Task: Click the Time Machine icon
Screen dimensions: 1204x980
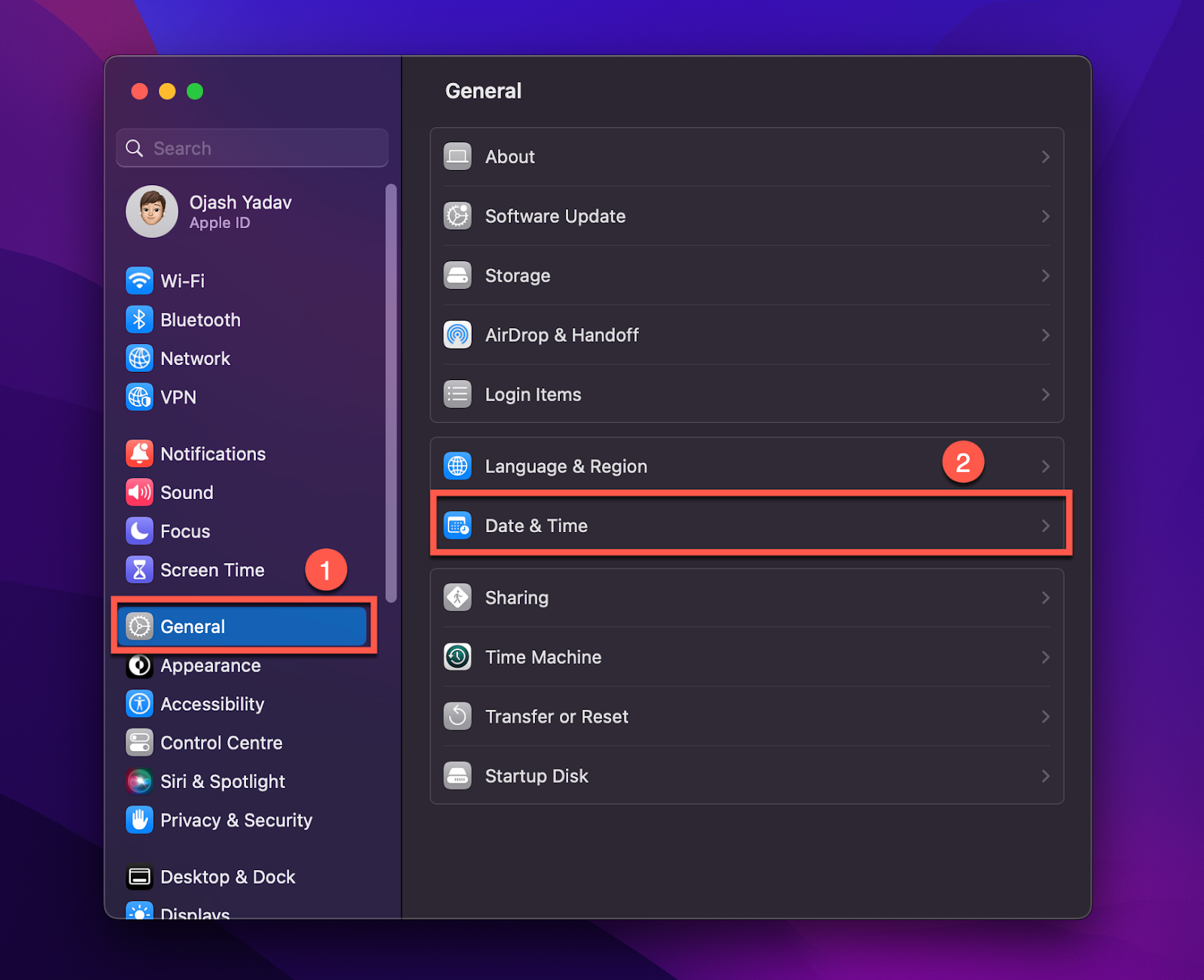Action: 457,656
